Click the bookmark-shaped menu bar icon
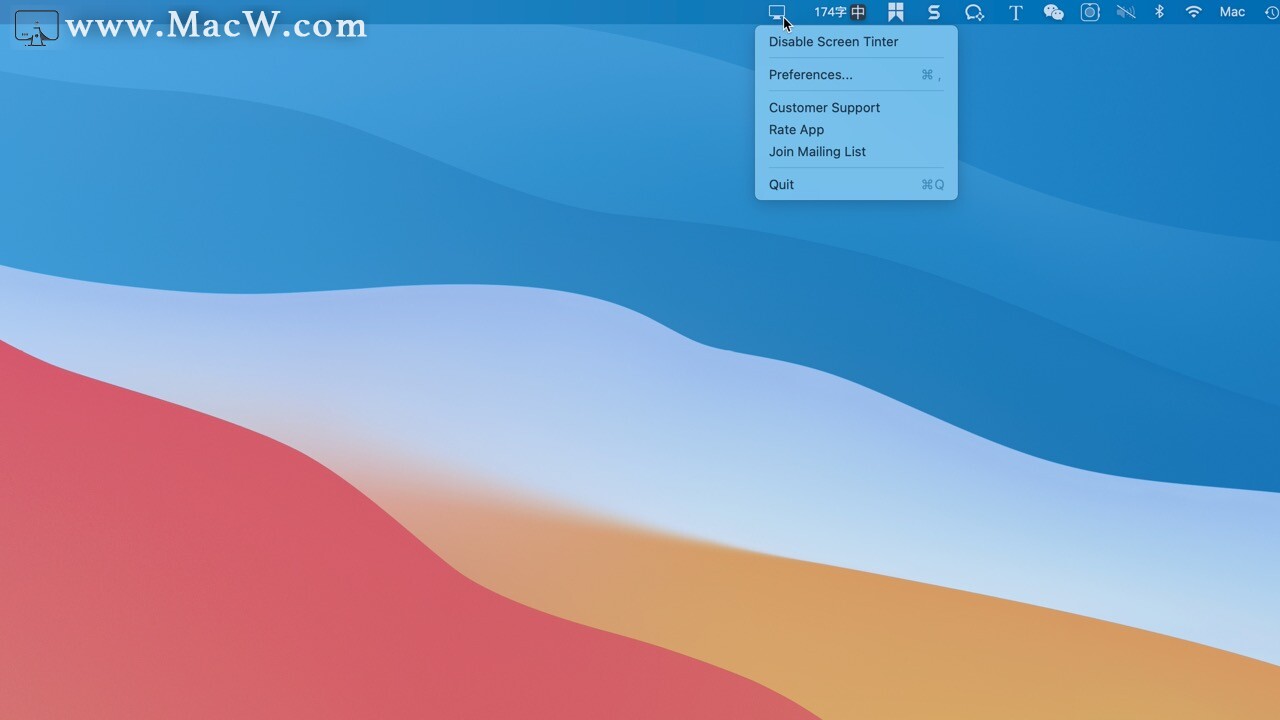 point(895,12)
